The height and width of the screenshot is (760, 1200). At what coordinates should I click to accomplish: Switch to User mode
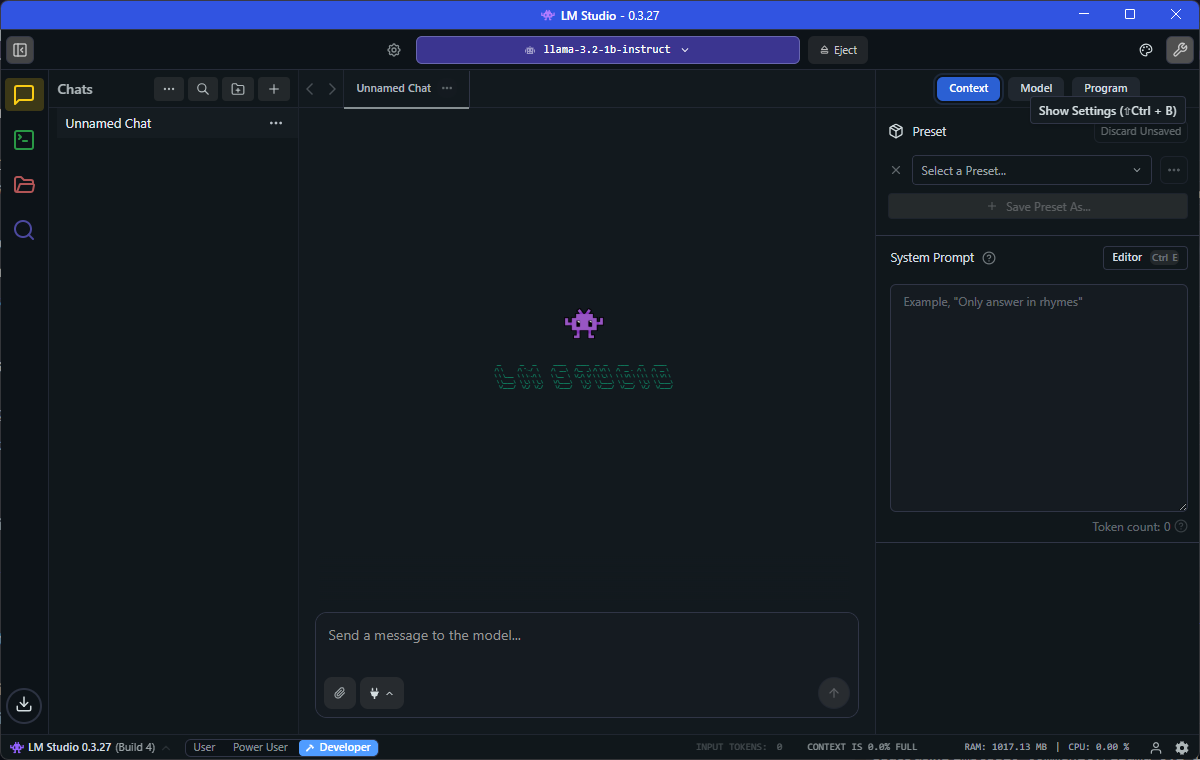[204, 748]
